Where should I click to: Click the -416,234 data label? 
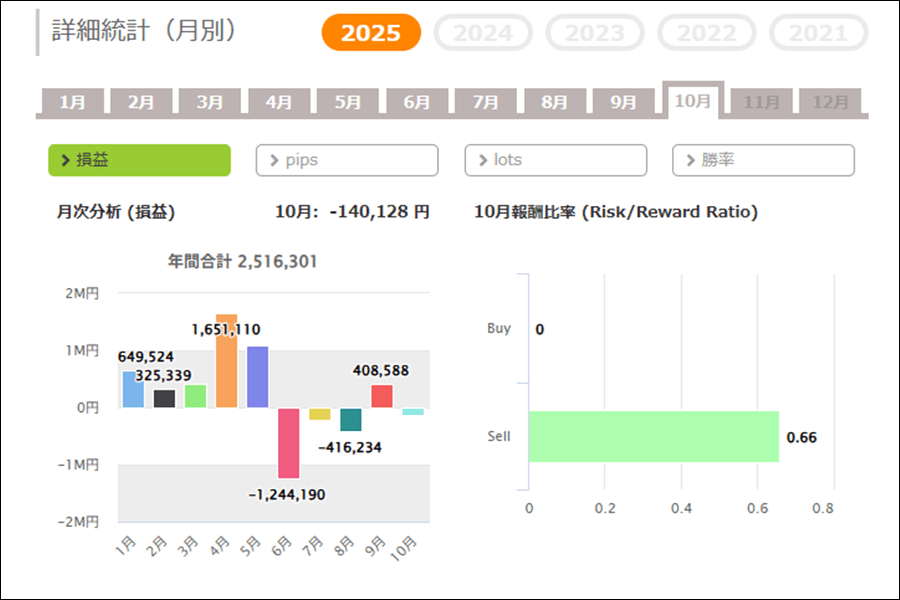350,447
